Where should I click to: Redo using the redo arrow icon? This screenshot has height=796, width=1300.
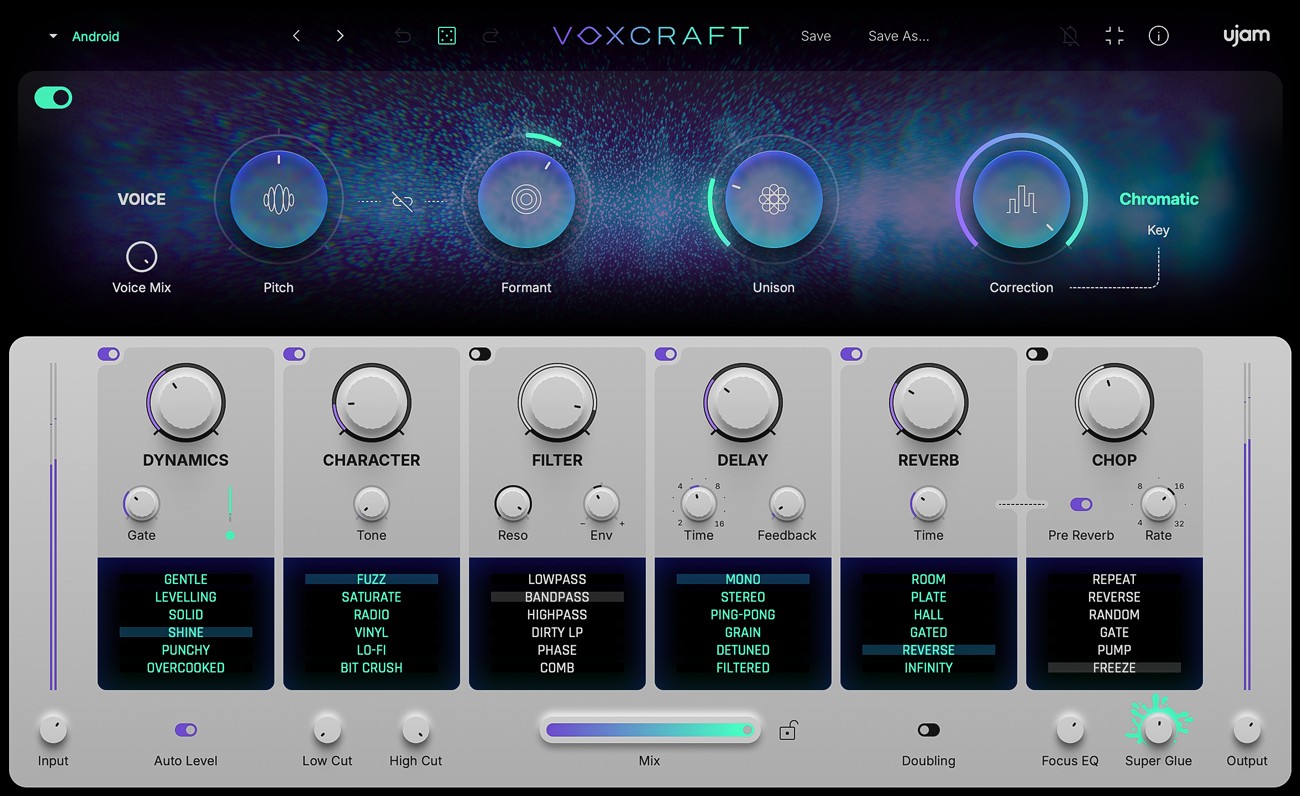pos(490,35)
